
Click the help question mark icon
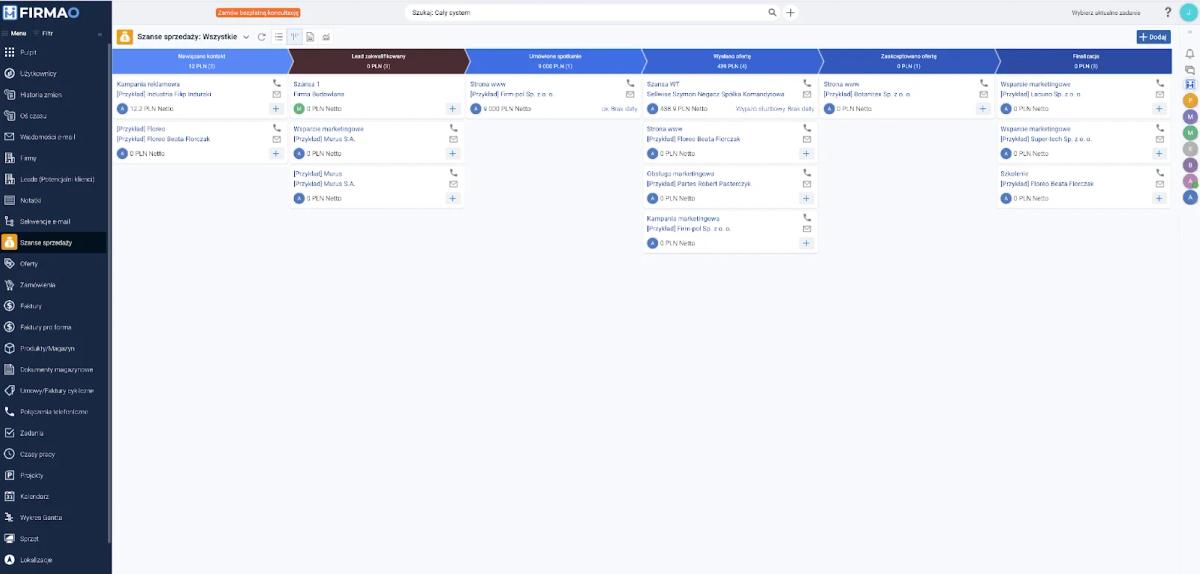tap(1168, 12)
